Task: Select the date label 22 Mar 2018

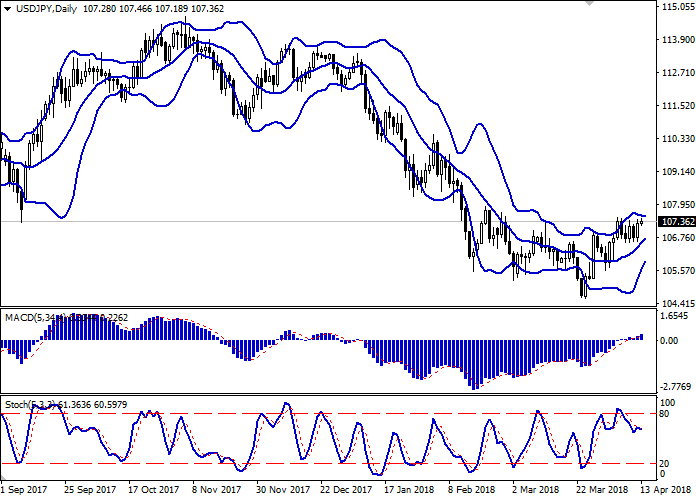Action: [602, 490]
